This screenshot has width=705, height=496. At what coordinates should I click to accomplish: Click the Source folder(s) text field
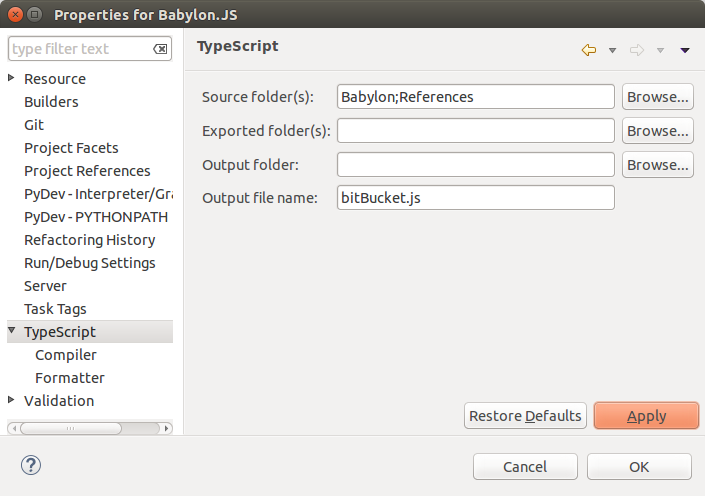click(476, 97)
